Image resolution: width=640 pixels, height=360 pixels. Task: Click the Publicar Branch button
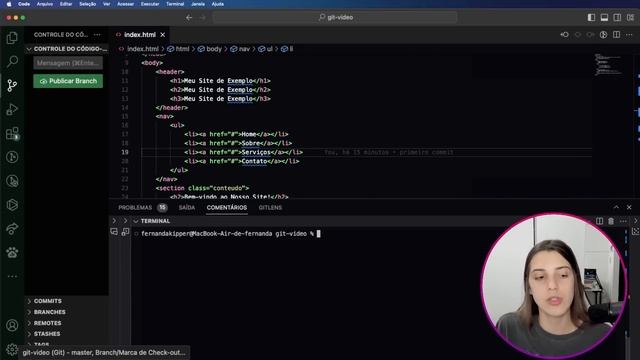(68, 81)
